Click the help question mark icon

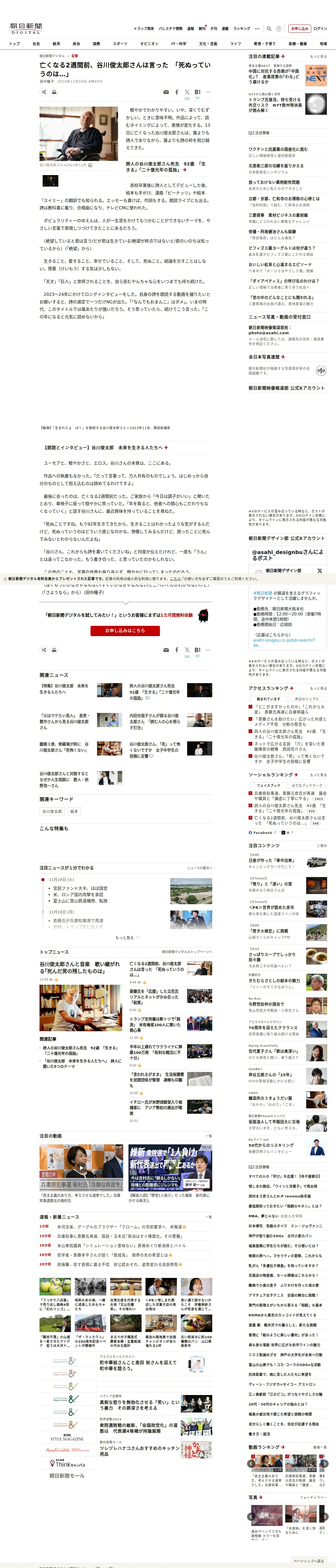pyautogui.click(x=279, y=28)
